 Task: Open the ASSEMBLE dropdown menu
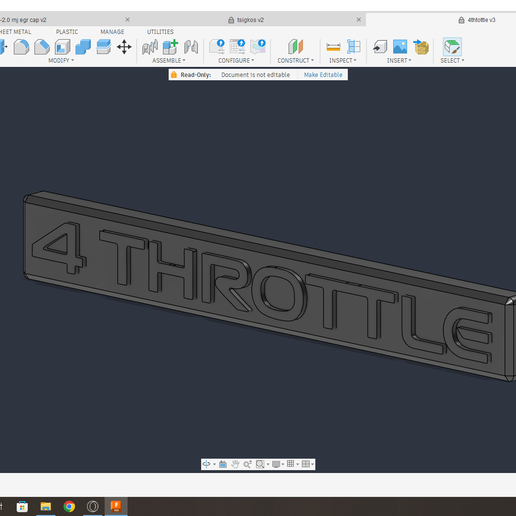point(169,60)
